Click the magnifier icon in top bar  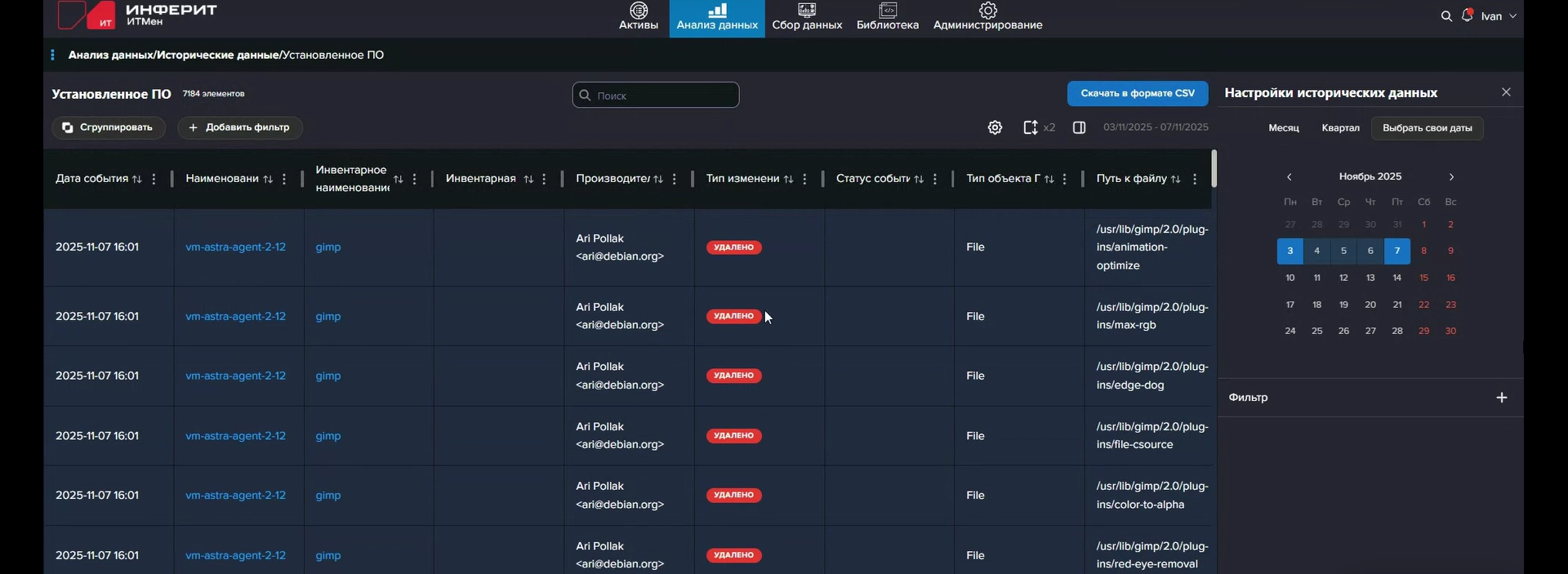coord(1446,16)
